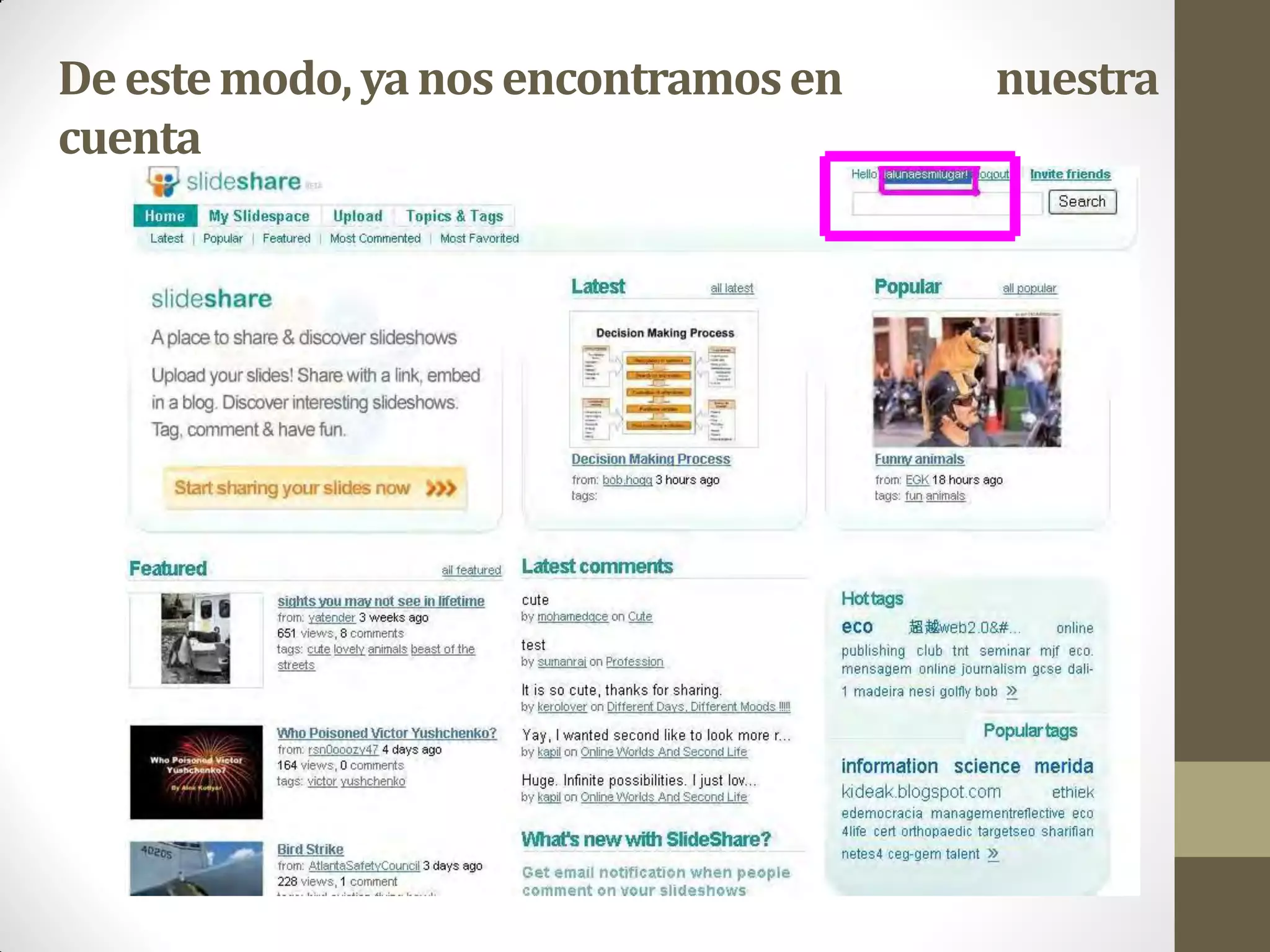
Task: Open the all featured link
Action: point(471,570)
